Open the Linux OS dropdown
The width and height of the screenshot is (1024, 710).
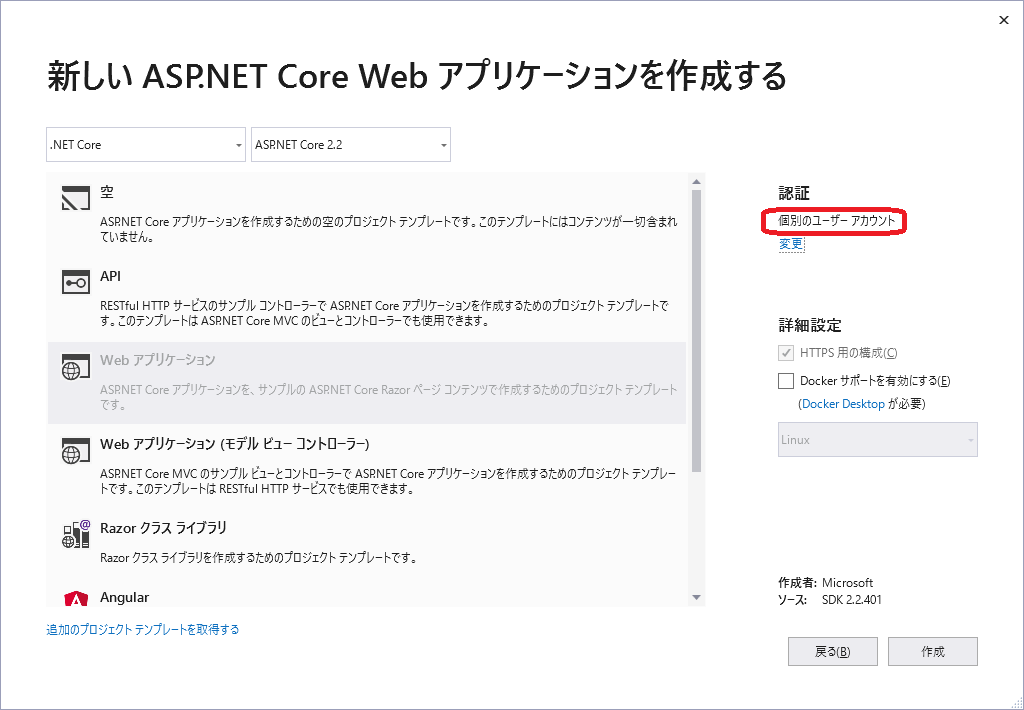pyautogui.click(x=878, y=440)
